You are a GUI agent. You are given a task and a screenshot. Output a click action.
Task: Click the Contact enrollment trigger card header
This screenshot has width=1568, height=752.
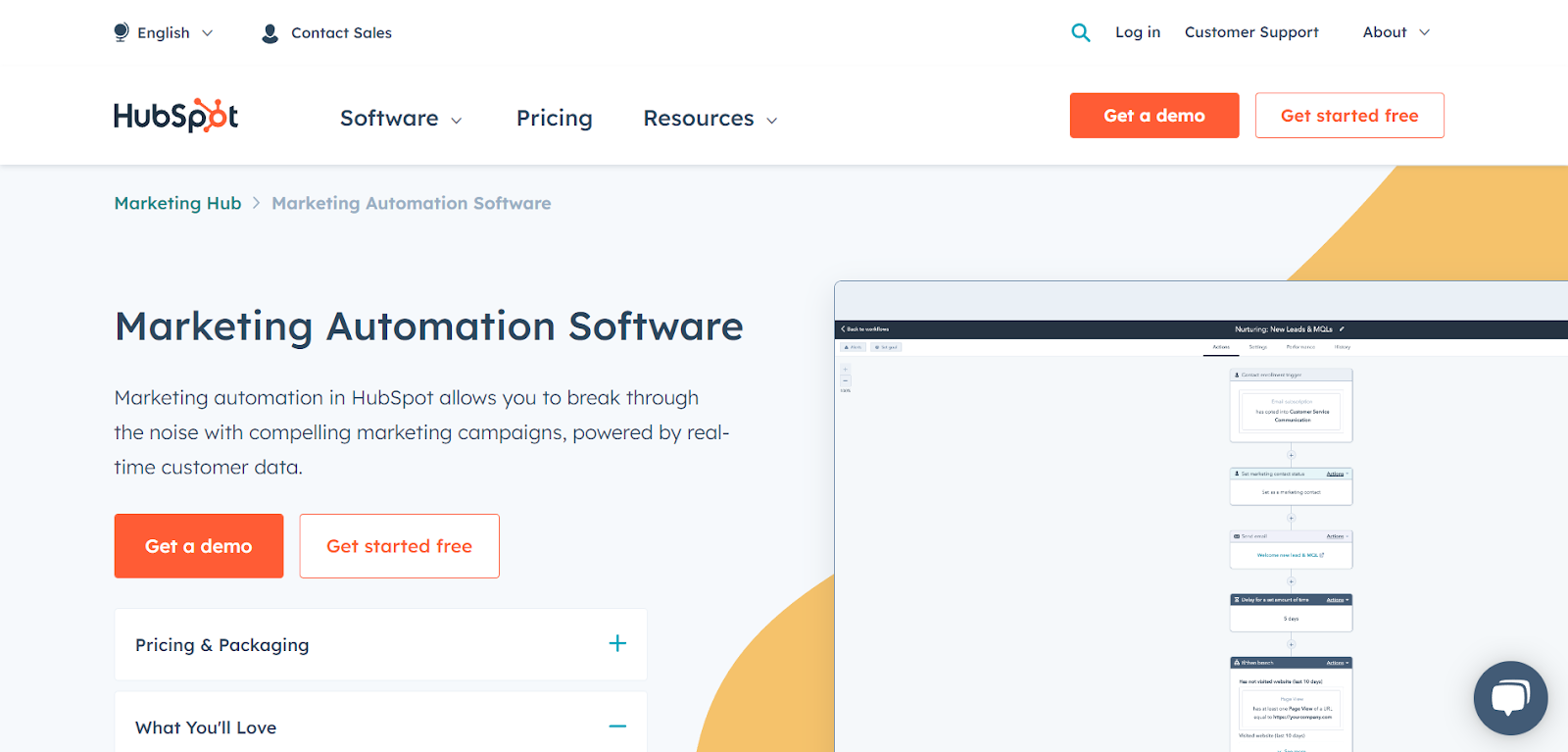point(1291,375)
